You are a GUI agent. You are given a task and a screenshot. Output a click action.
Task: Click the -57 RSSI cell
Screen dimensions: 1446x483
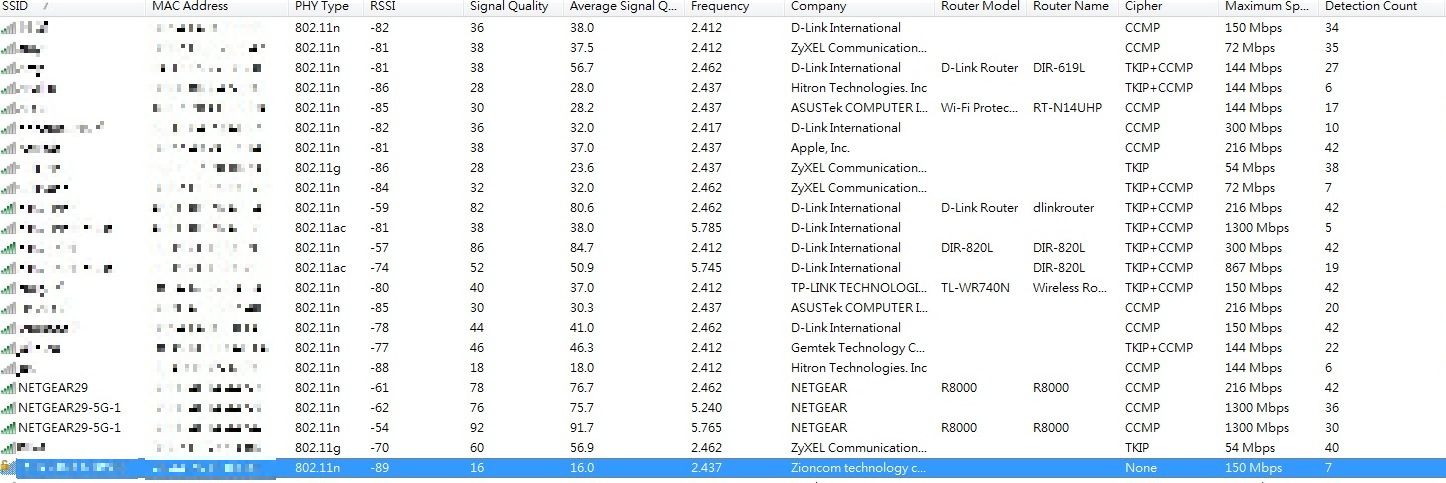coord(379,248)
